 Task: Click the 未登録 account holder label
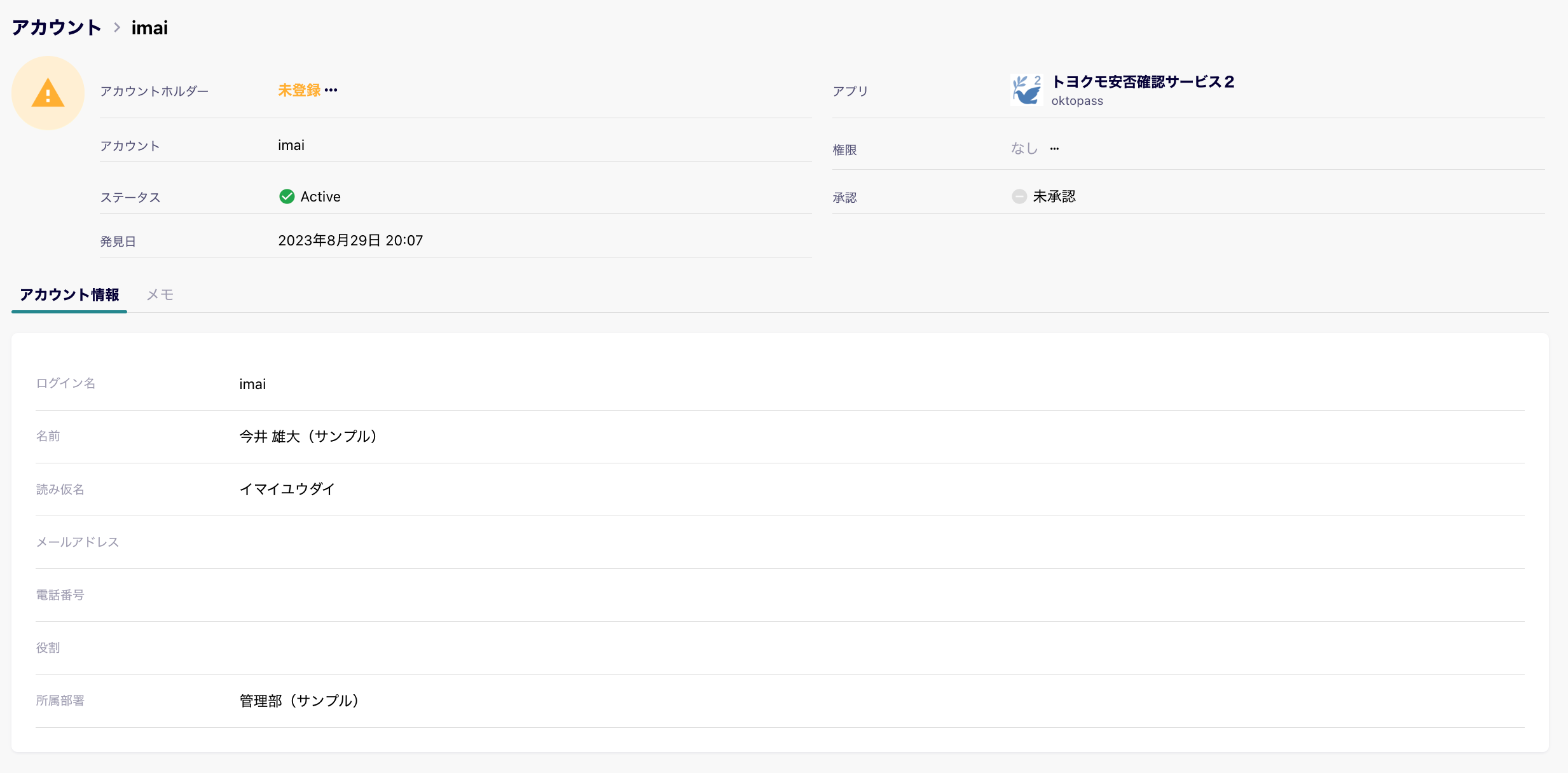click(x=299, y=90)
